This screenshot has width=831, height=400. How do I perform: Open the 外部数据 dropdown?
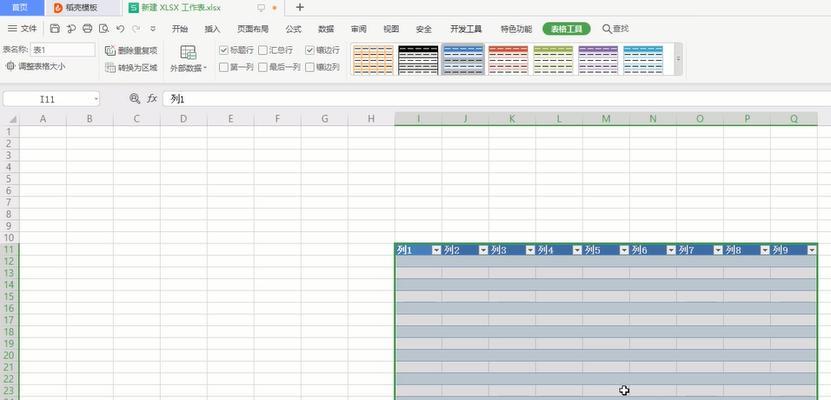(188, 59)
